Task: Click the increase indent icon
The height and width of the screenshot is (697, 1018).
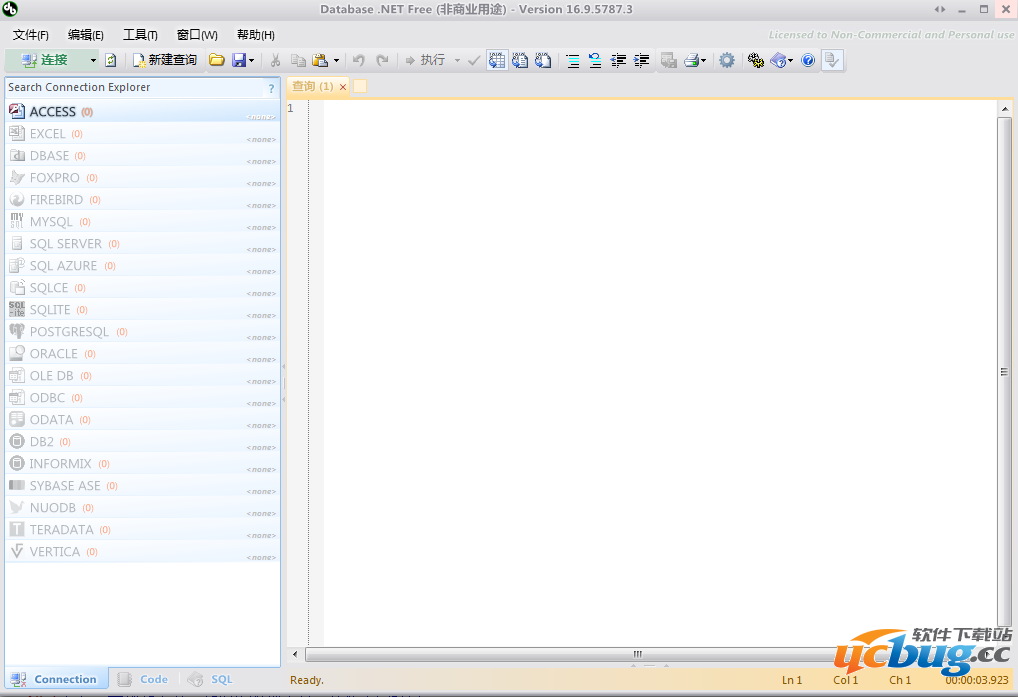Action: coord(641,60)
